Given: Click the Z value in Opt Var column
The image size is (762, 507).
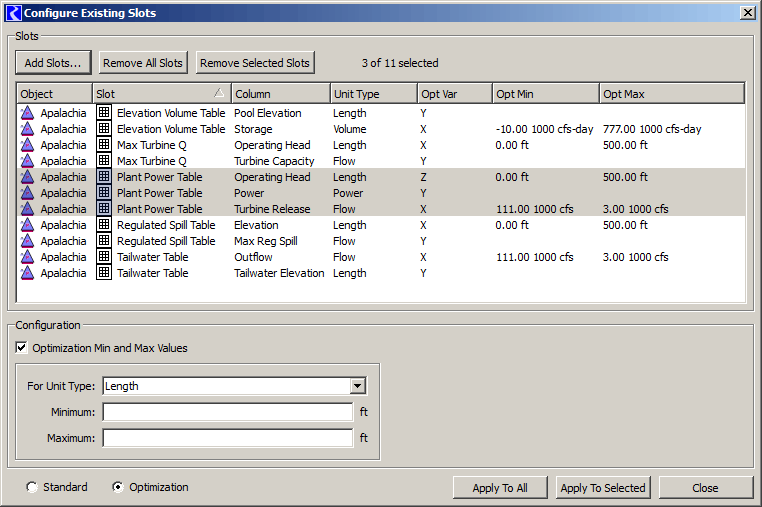Looking at the screenshot, I should tap(423, 177).
